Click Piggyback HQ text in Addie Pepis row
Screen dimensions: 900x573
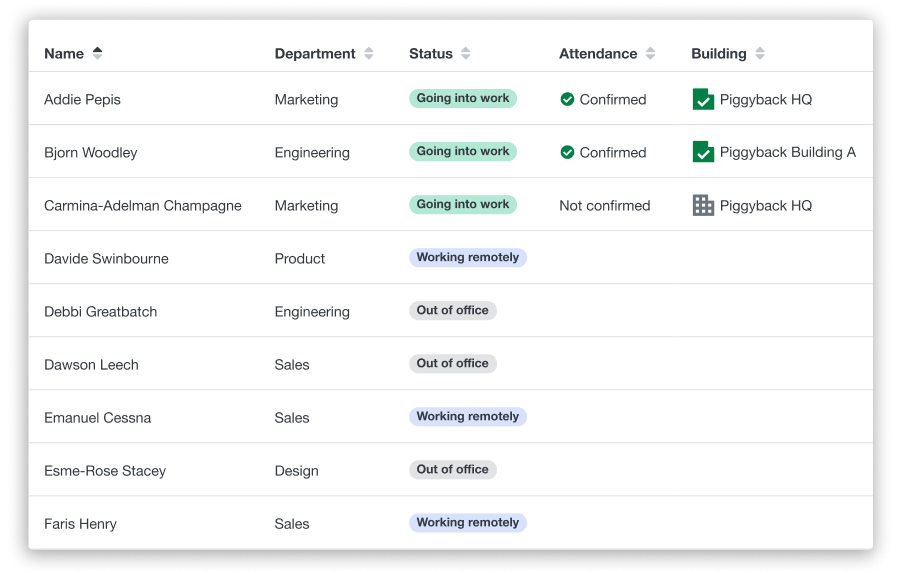766,99
